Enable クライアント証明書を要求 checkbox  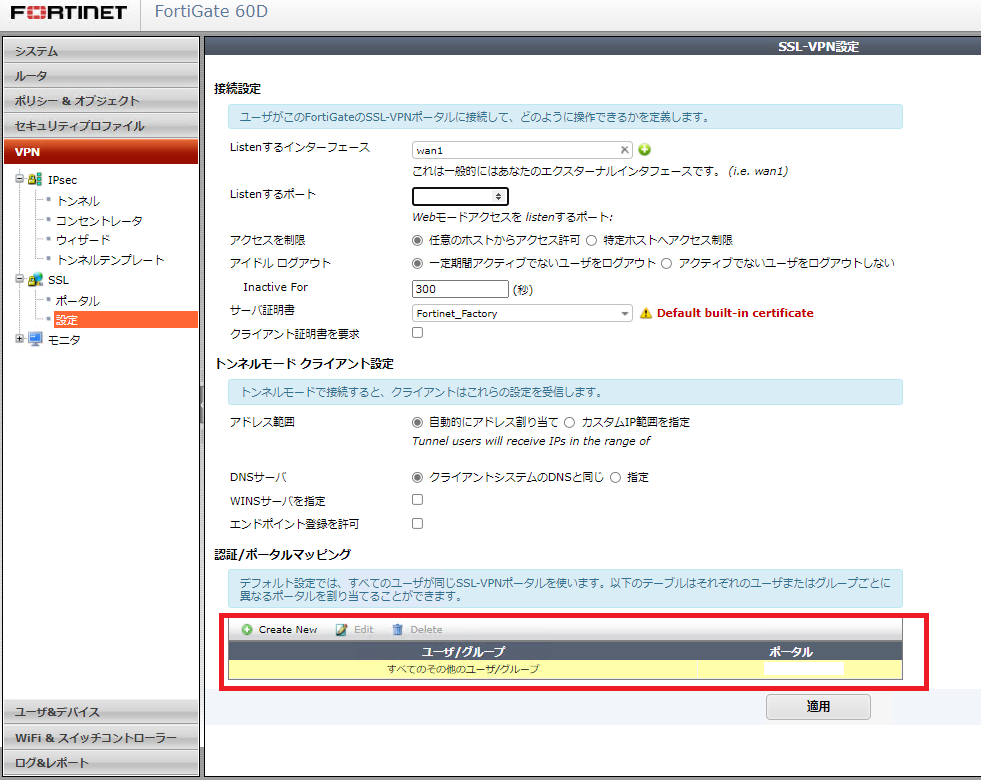click(417, 333)
